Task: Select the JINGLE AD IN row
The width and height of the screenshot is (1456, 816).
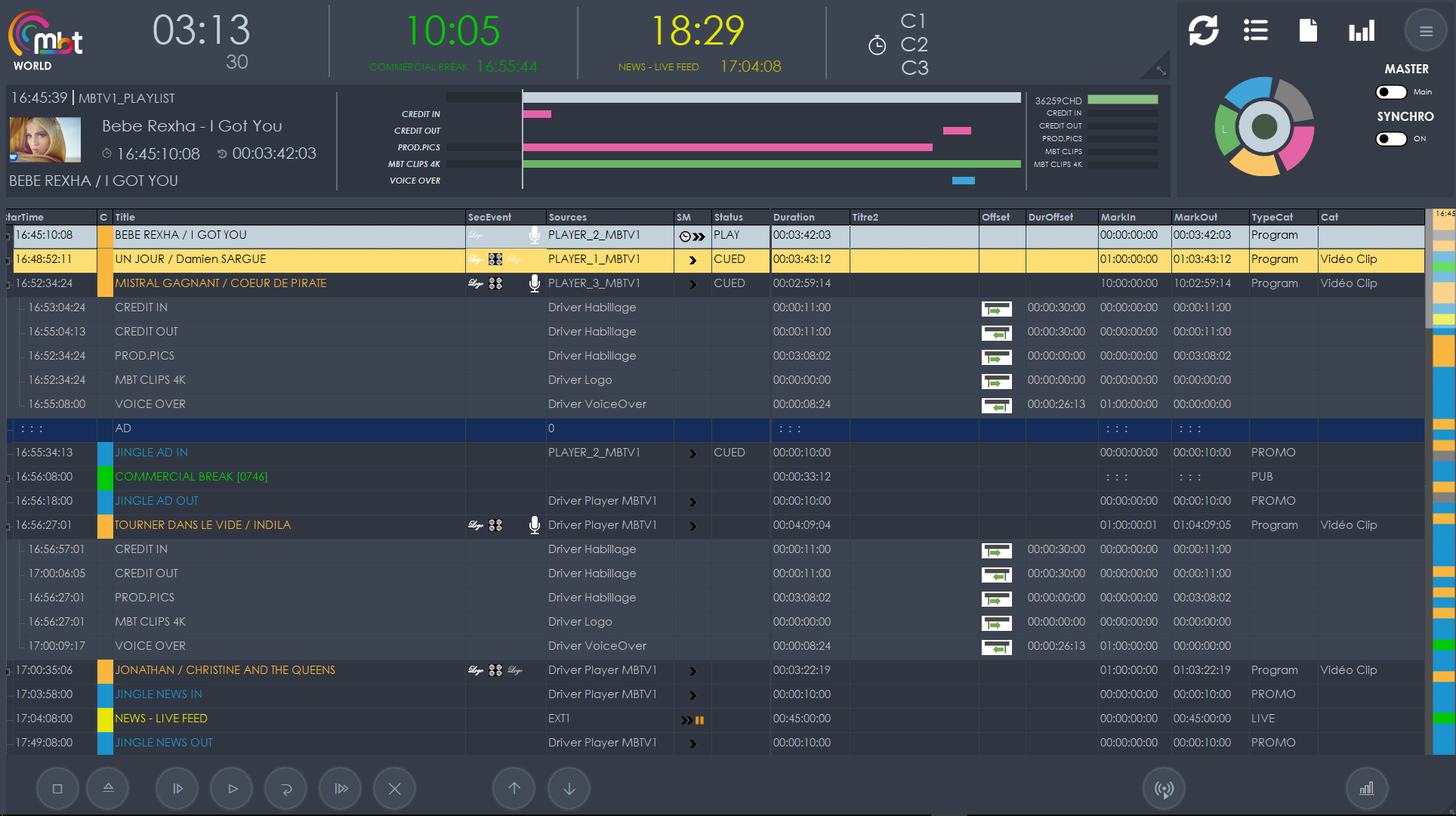Action: pyautogui.click(x=715, y=453)
